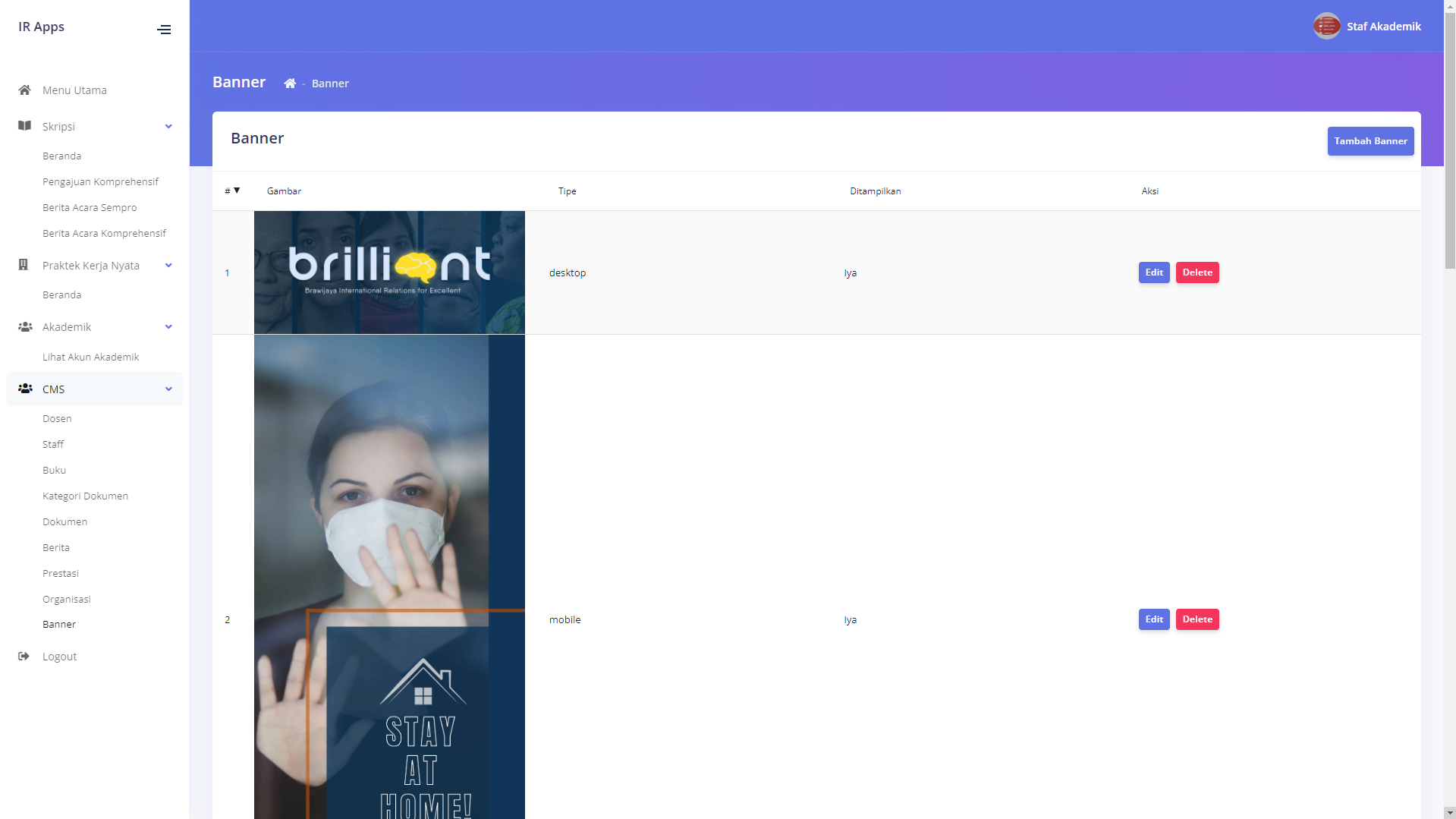Open the Staf Akademik avatar
Screen dimensions: 1456x819
click(1326, 26)
